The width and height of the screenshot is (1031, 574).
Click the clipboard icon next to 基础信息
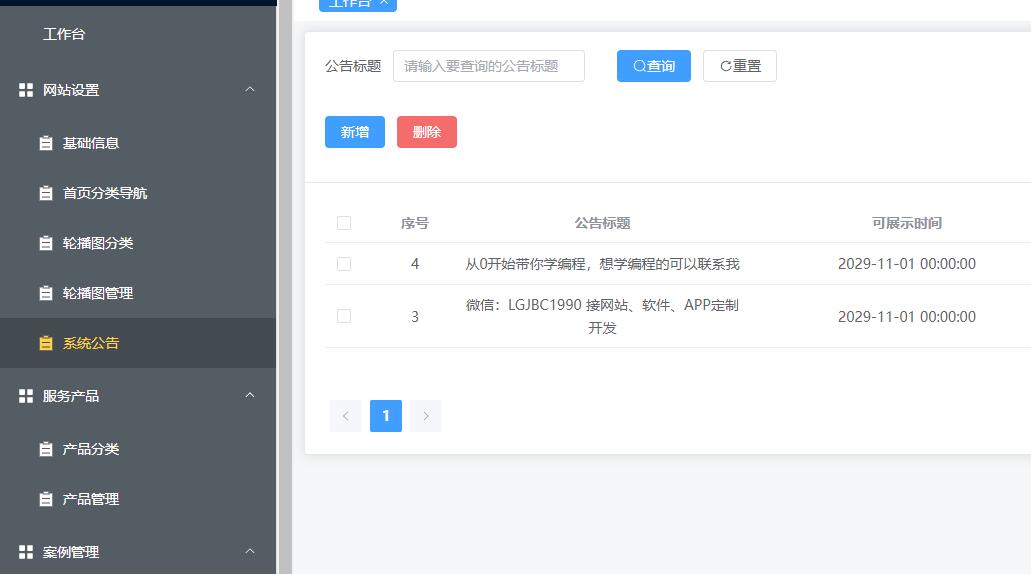pyautogui.click(x=46, y=143)
